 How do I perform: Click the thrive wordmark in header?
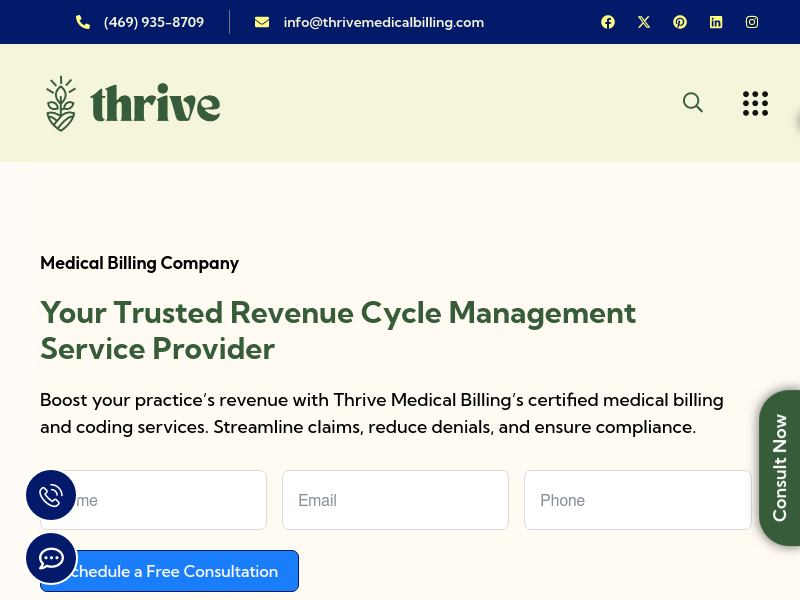click(156, 104)
